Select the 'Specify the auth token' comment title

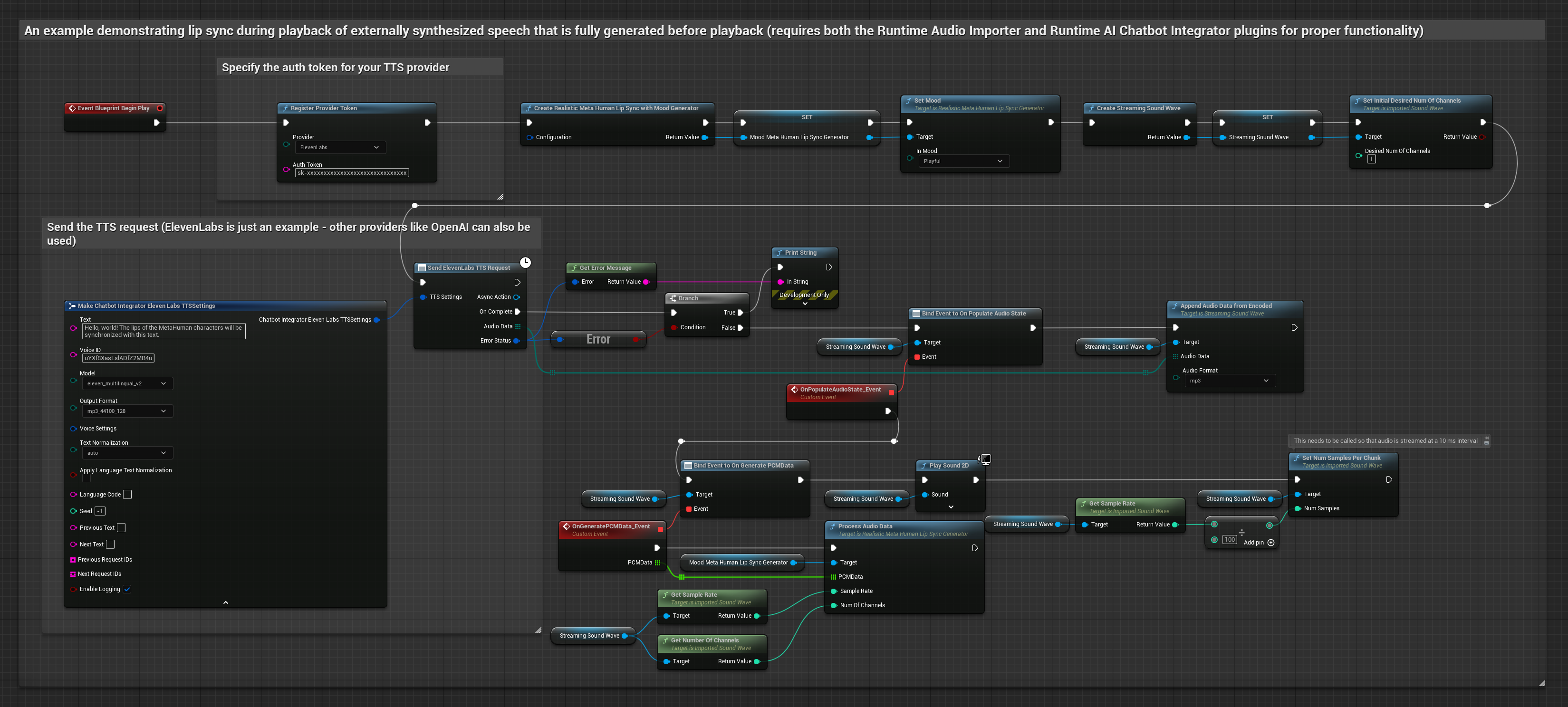click(336, 67)
